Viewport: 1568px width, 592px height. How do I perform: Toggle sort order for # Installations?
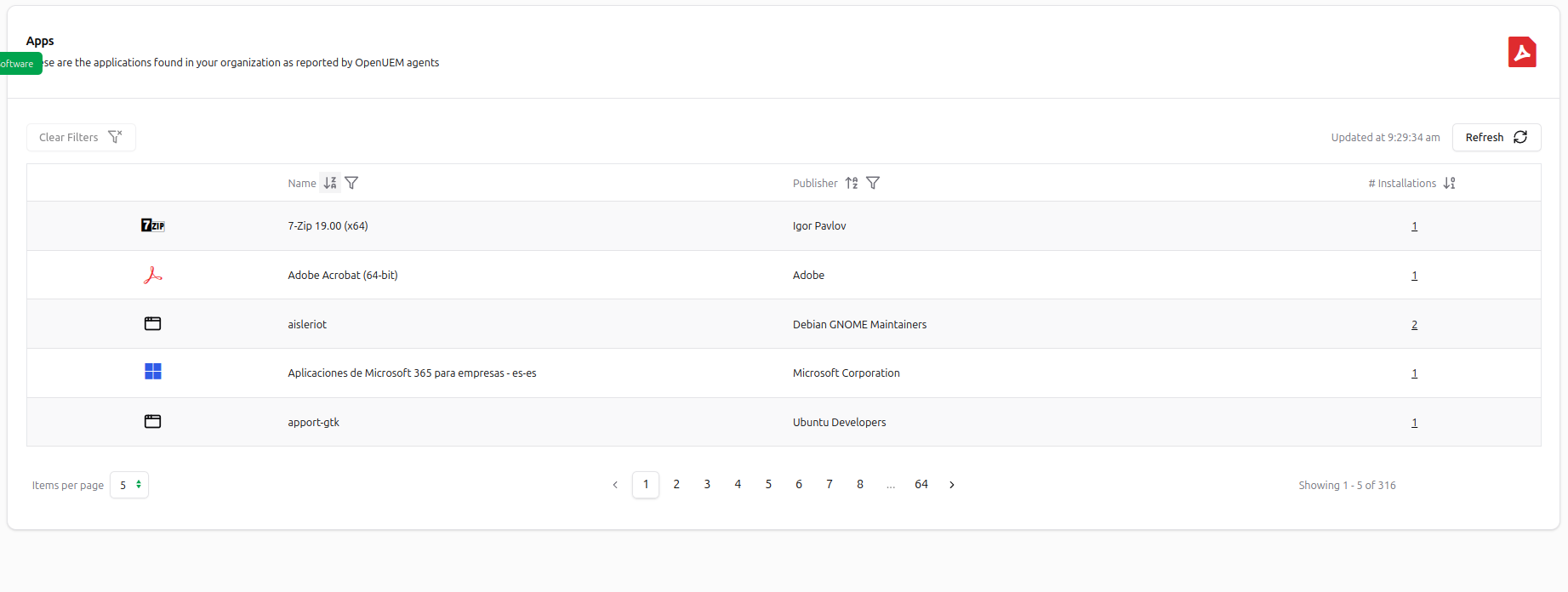point(1451,182)
